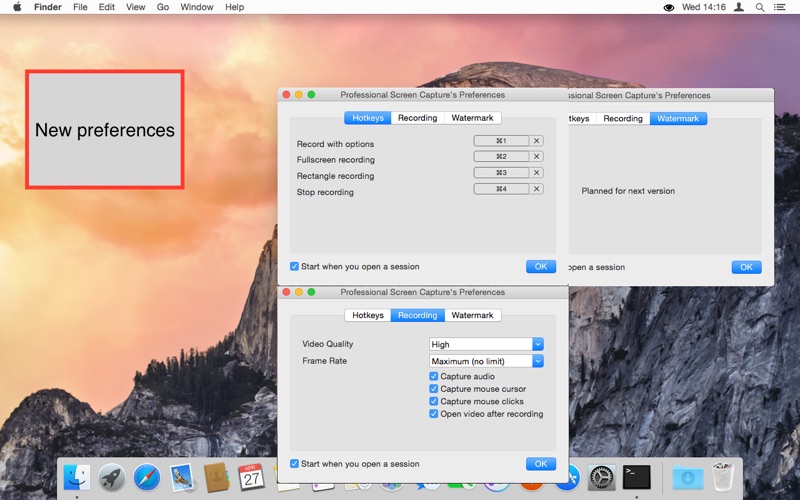Click the ⌘4 Stop recording hotkey field
Viewport: 800px width, 500px height.
pos(502,189)
